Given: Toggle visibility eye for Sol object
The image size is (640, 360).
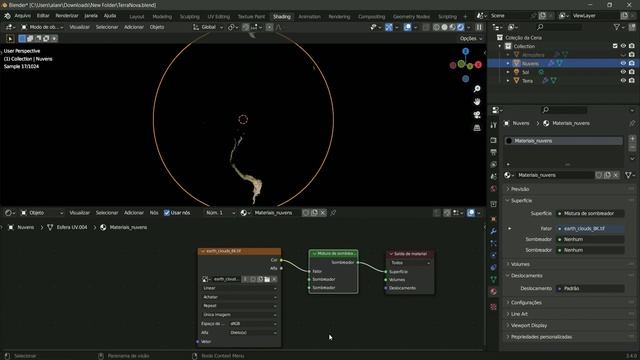Looking at the screenshot, I should [x=623, y=72].
